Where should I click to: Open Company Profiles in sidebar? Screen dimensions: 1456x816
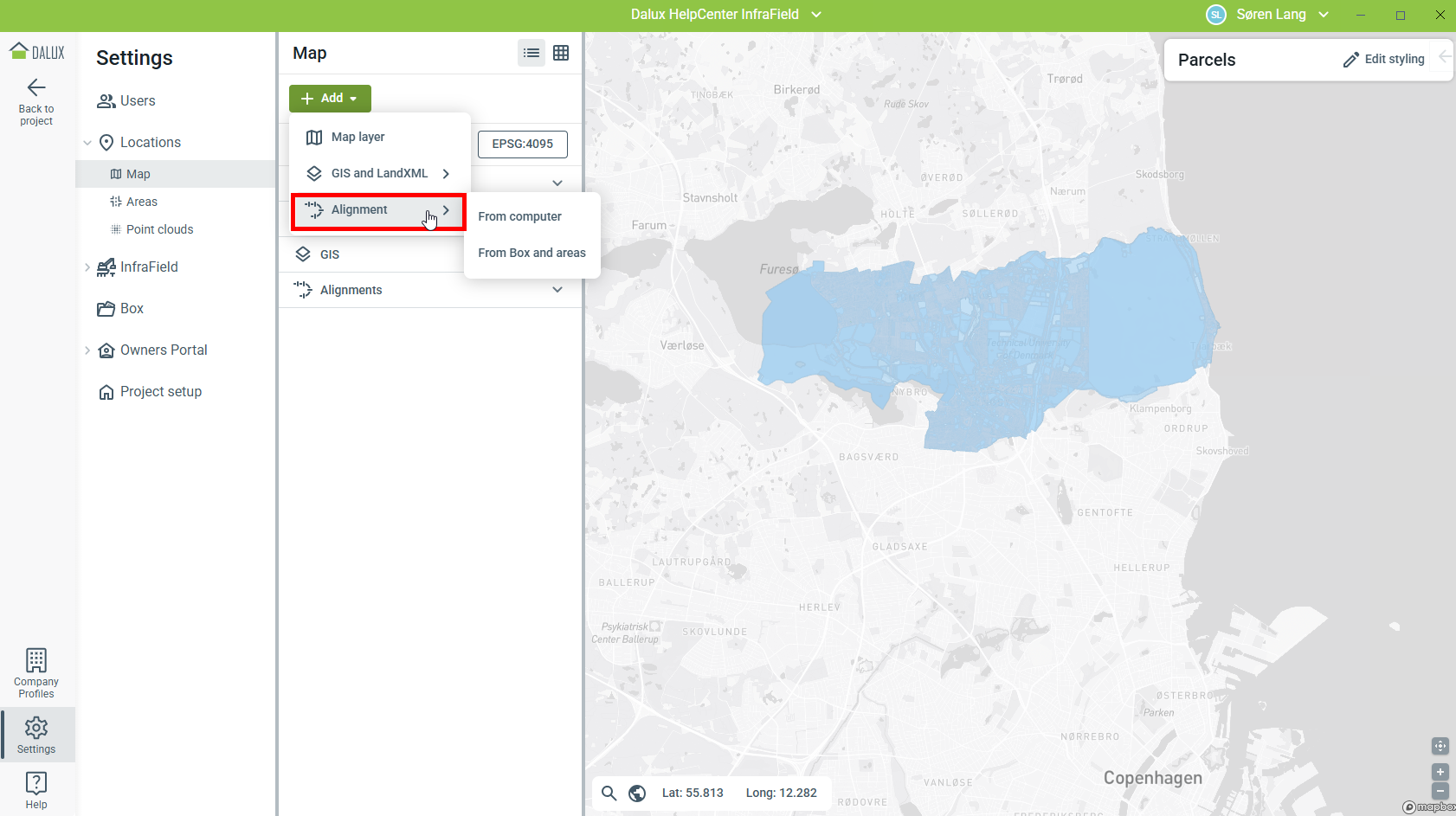coord(36,673)
